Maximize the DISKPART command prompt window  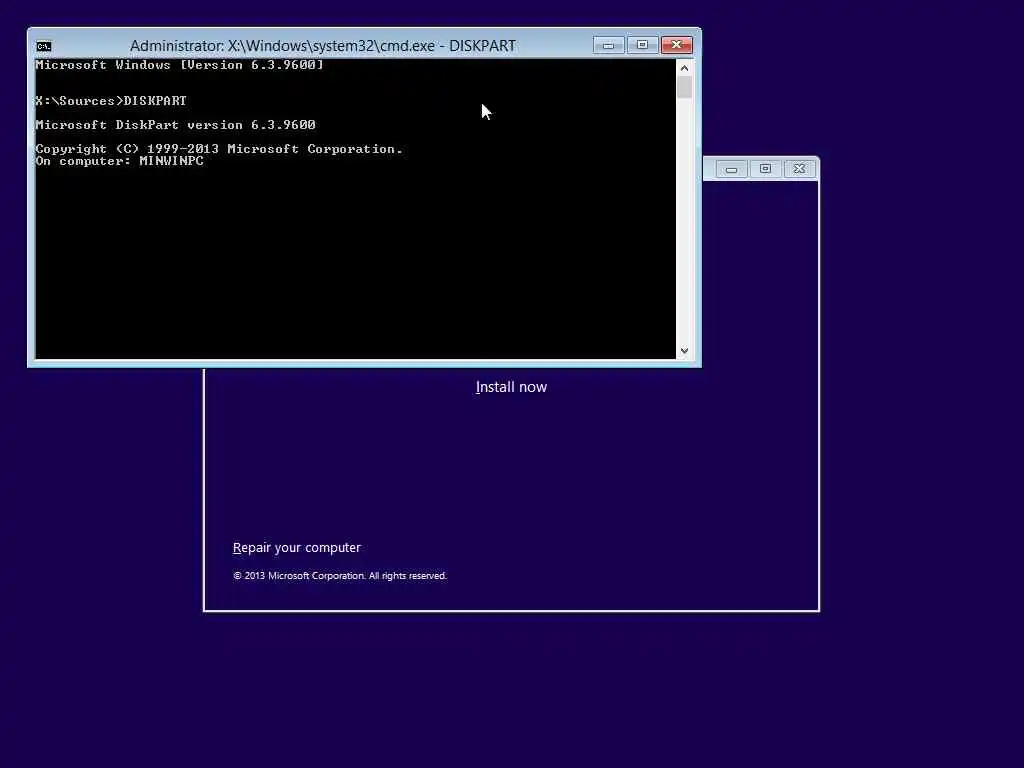[642, 45]
